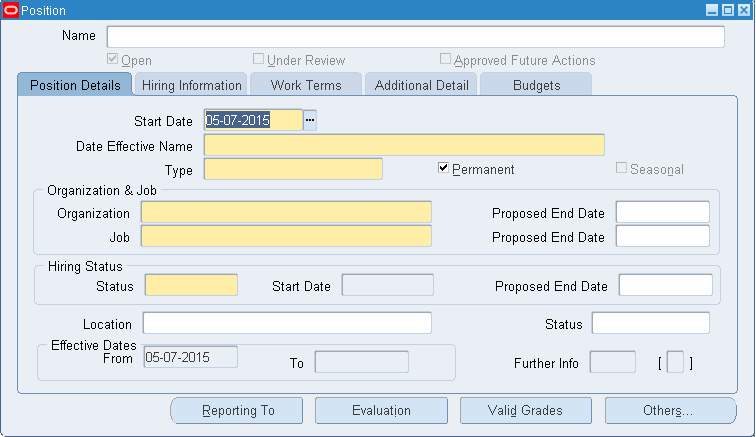Focus the Date Effective Name field
Screen dimensions: 756x437
pos(404,145)
